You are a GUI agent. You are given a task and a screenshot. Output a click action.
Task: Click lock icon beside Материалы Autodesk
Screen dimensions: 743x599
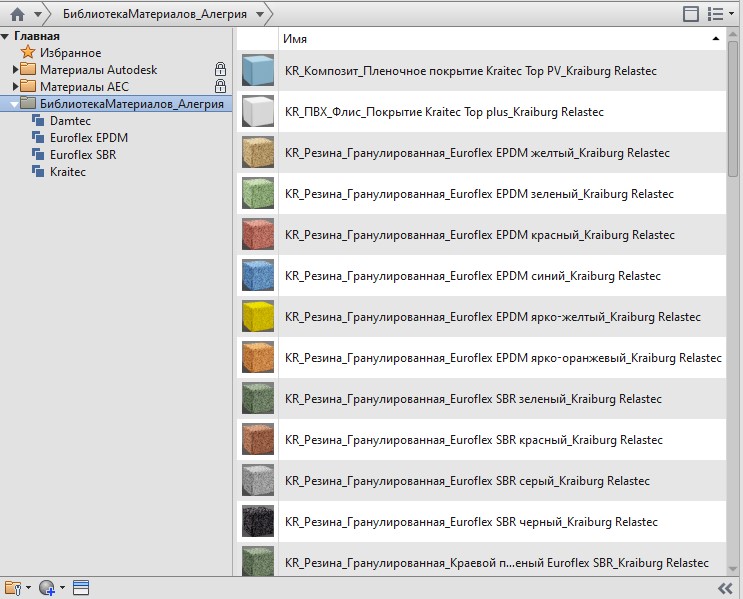[x=220, y=69]
